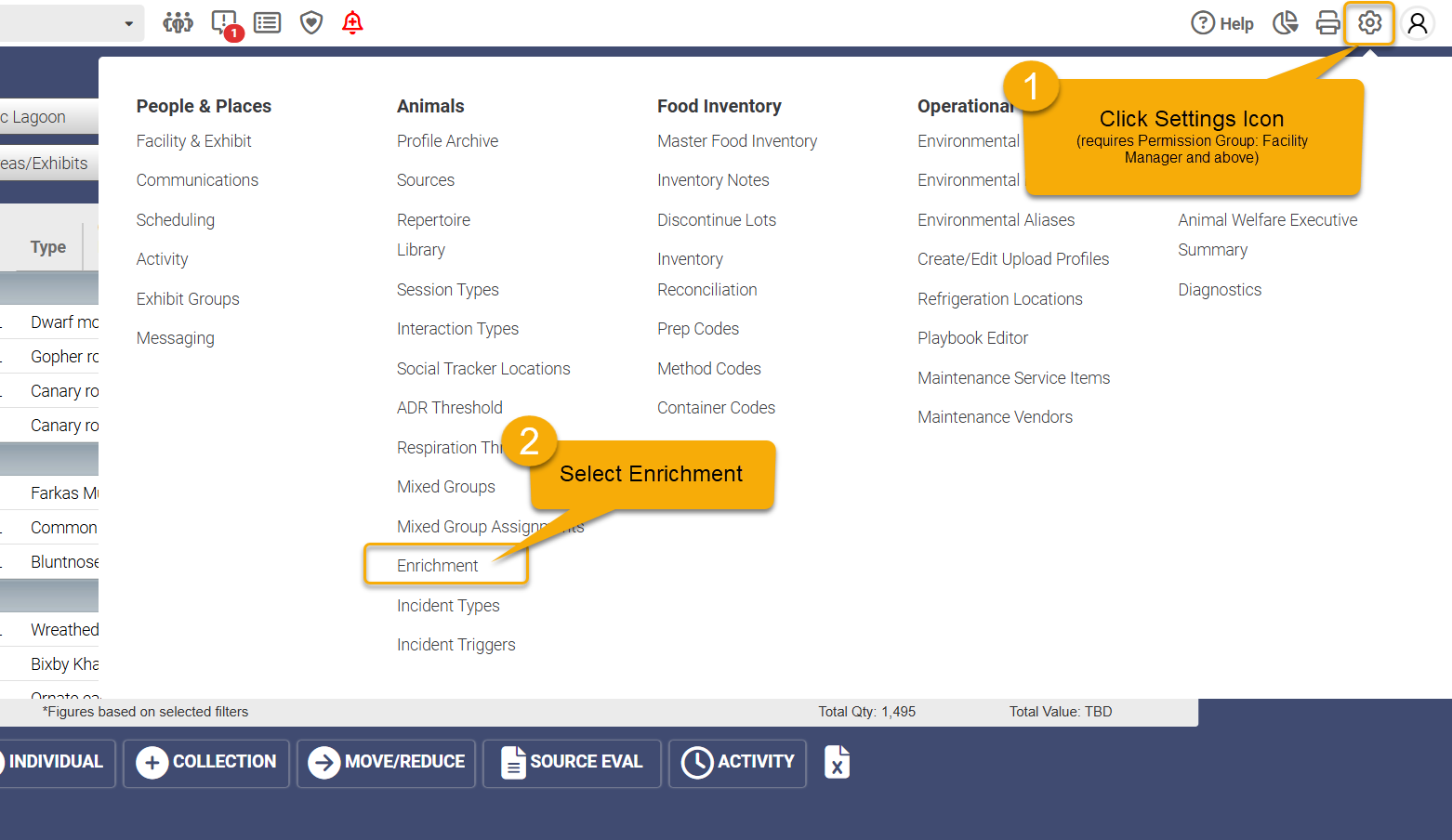
Task: Click the COLLECTION button
Action: [206, 763]
